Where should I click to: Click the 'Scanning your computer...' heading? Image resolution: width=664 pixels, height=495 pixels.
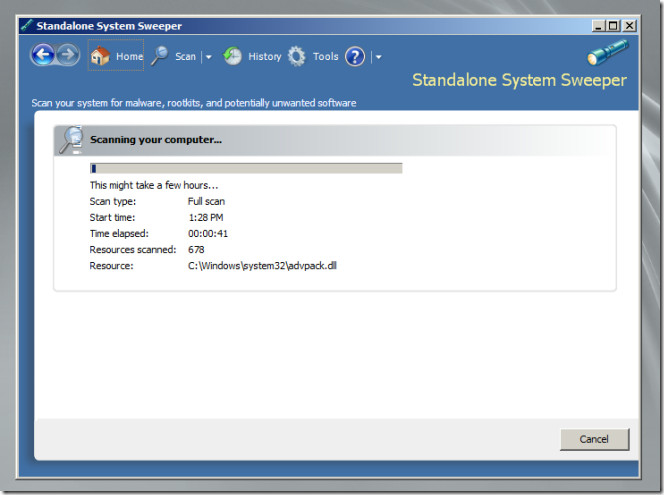pos(156,140)
